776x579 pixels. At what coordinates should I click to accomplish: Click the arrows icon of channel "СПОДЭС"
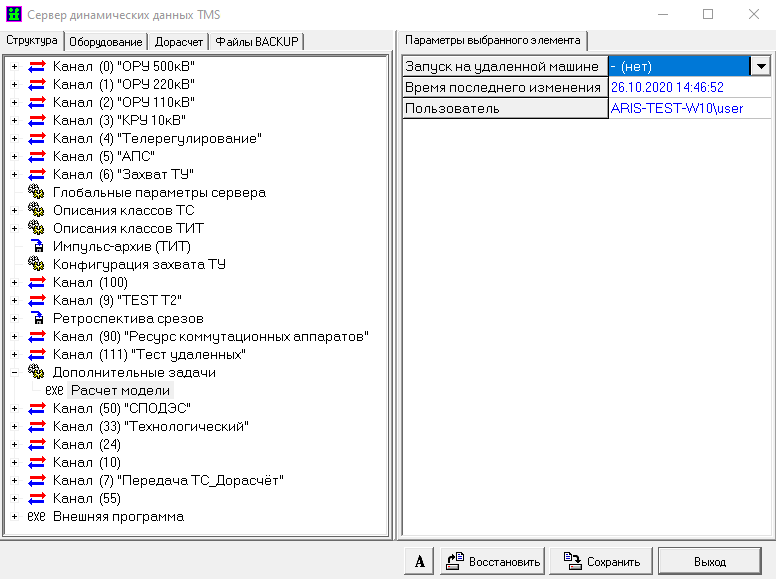point(37,408)
